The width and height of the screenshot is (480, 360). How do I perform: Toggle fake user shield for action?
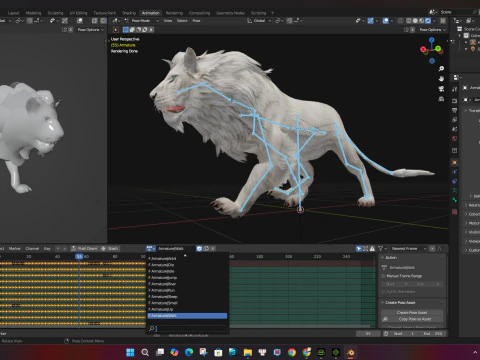coord(199,249)
